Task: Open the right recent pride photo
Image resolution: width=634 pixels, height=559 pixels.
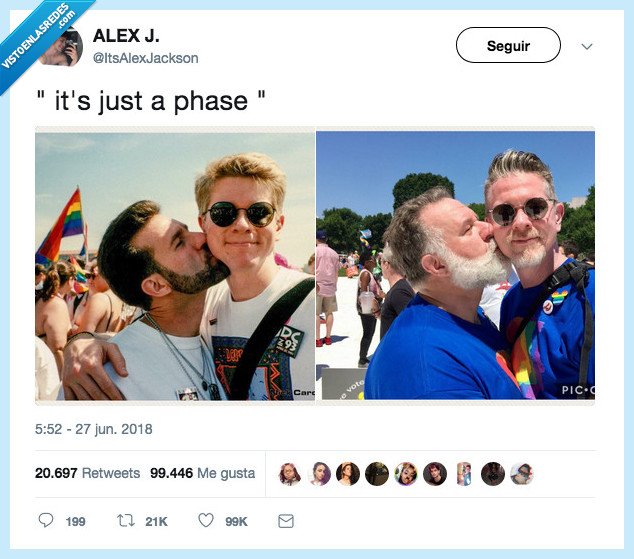Action: [x=456, y=265]
